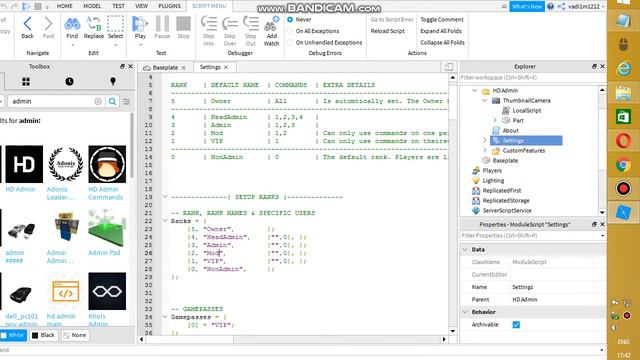Click the What's New button
Viewport: 640px width, 360px height.
[x=527, y=7]
